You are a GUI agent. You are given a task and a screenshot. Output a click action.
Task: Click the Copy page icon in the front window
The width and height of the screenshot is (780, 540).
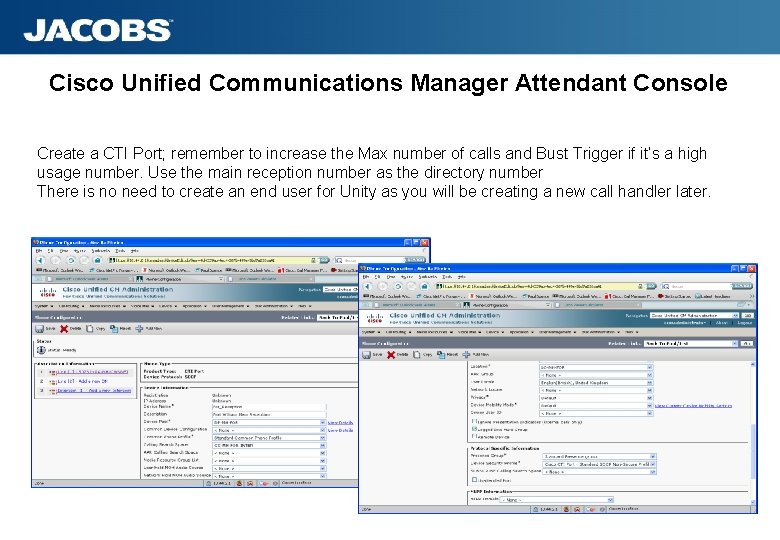(416, 355)
